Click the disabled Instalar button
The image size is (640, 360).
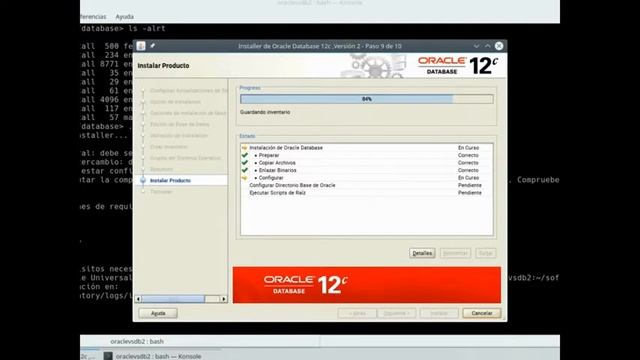pyautogui.click(x=439, y=313)
